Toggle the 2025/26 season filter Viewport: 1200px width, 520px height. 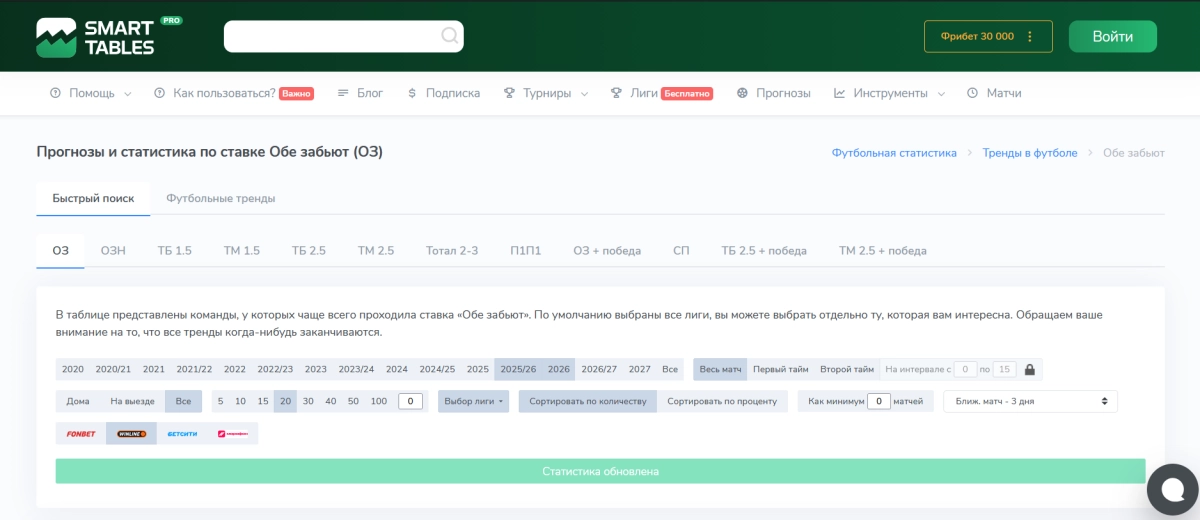click(517, 369)
